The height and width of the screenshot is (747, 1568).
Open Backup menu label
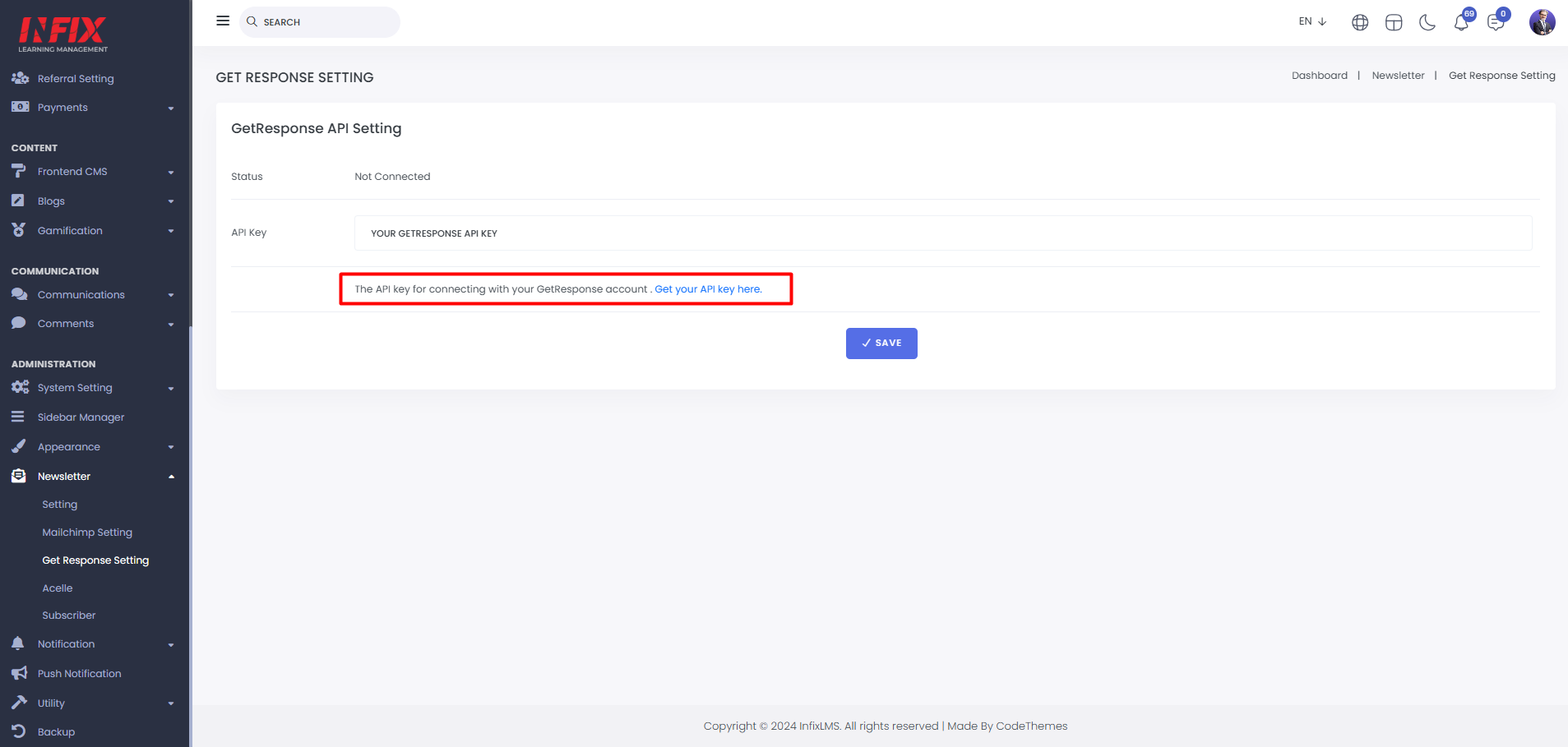point(56,732)
